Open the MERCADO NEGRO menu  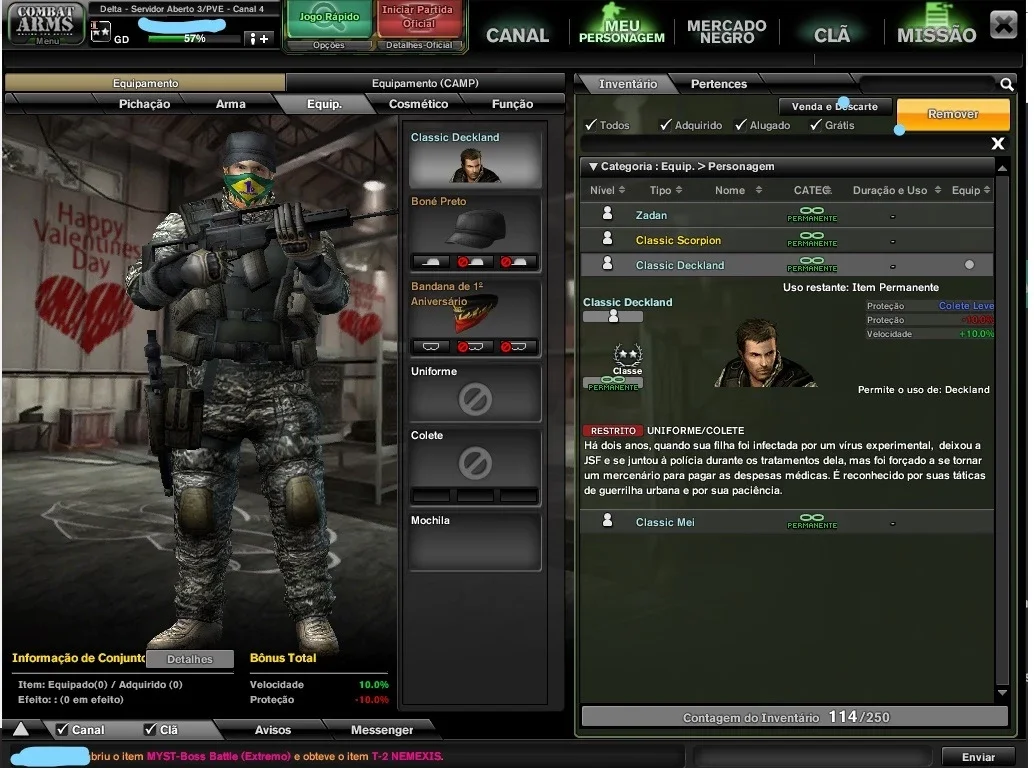[x=726, y=31]
